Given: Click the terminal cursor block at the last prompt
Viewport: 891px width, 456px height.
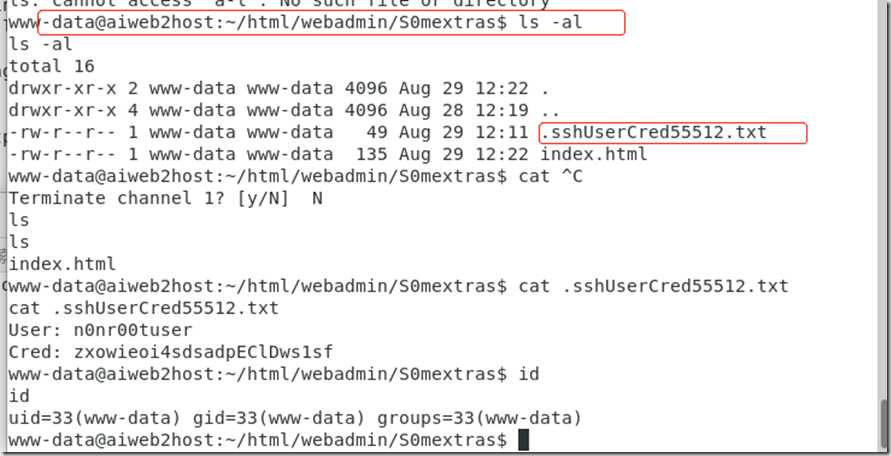Looking at the screenshot, I should 523,440.
